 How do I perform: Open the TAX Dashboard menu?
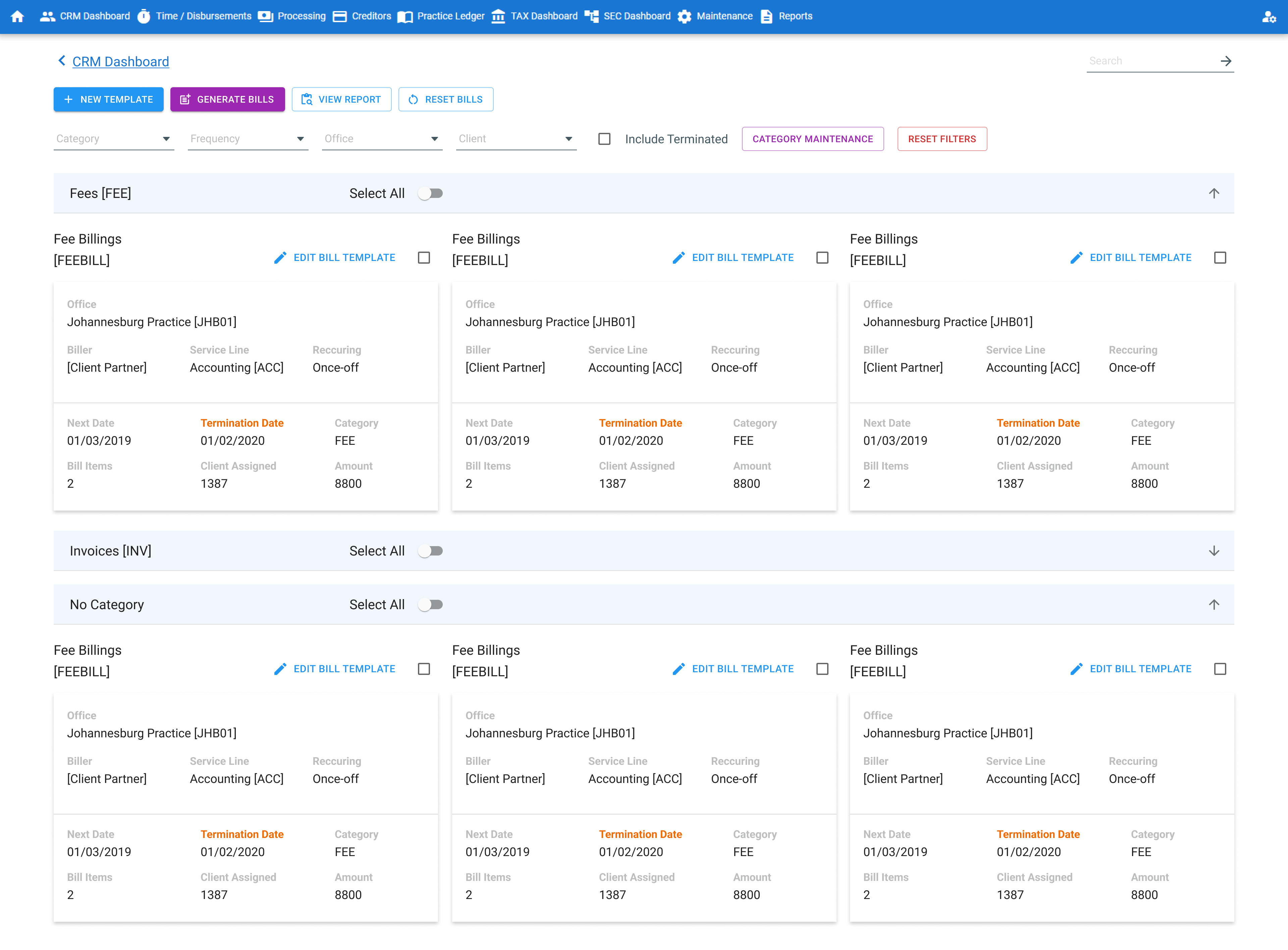(544, 16)
